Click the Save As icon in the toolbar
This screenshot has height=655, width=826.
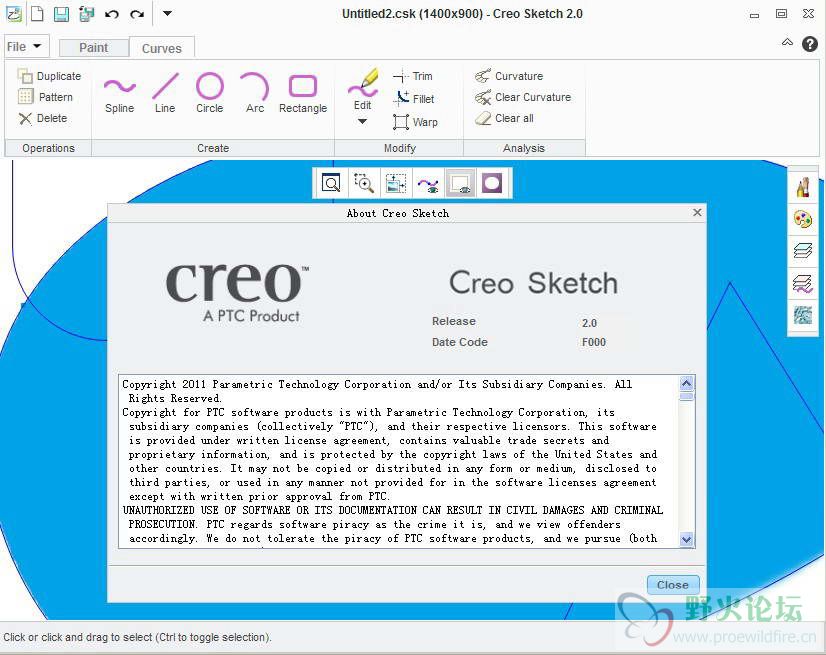(x=86, y=14)
